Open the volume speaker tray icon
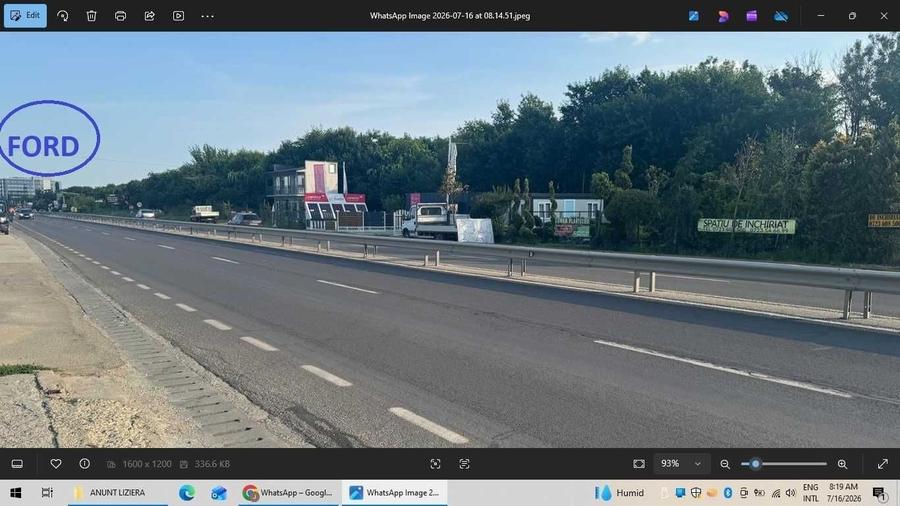 (x=790, y=493)
